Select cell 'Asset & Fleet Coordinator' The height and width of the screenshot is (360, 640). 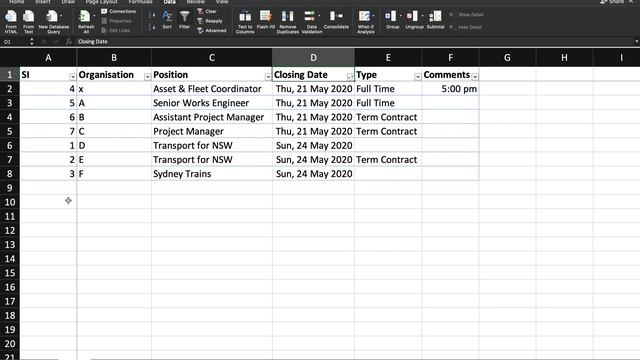(x=212, y=89)
